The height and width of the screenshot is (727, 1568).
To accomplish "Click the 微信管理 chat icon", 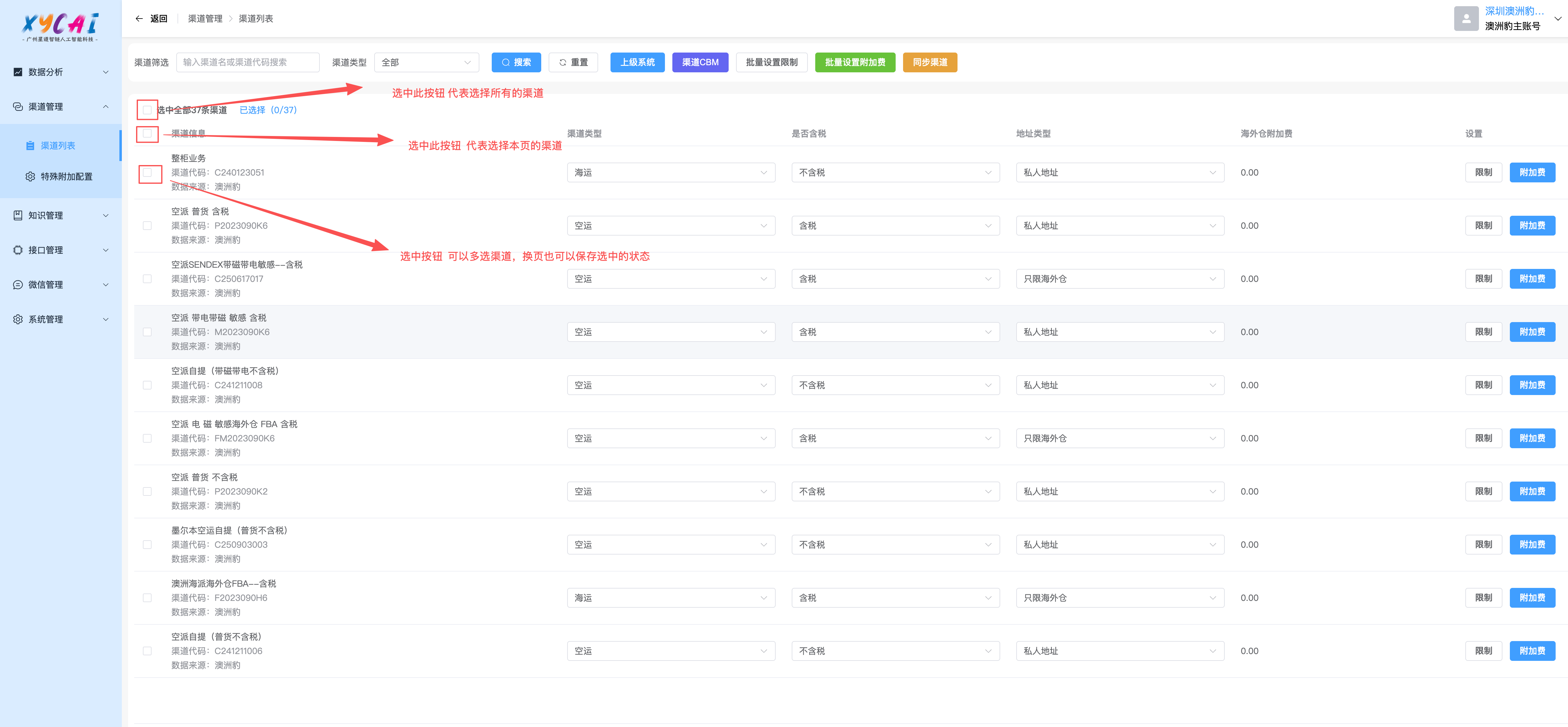I will click(18, 285).
